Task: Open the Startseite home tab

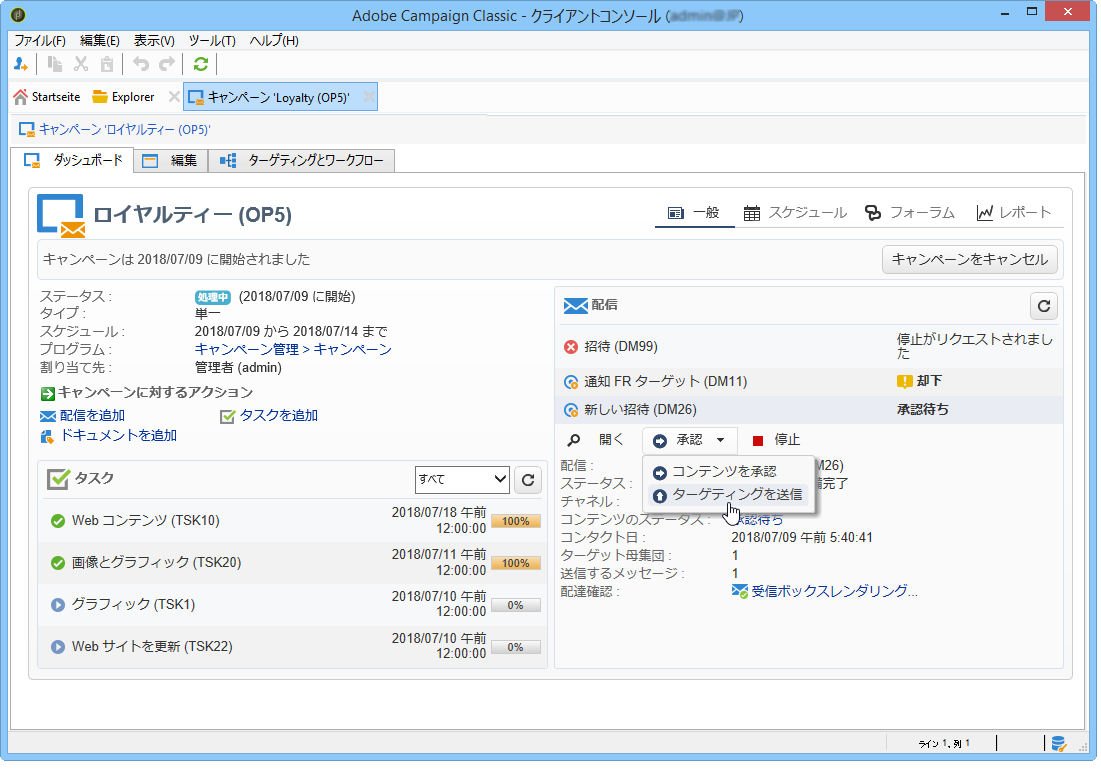Action: pos(47,97)
